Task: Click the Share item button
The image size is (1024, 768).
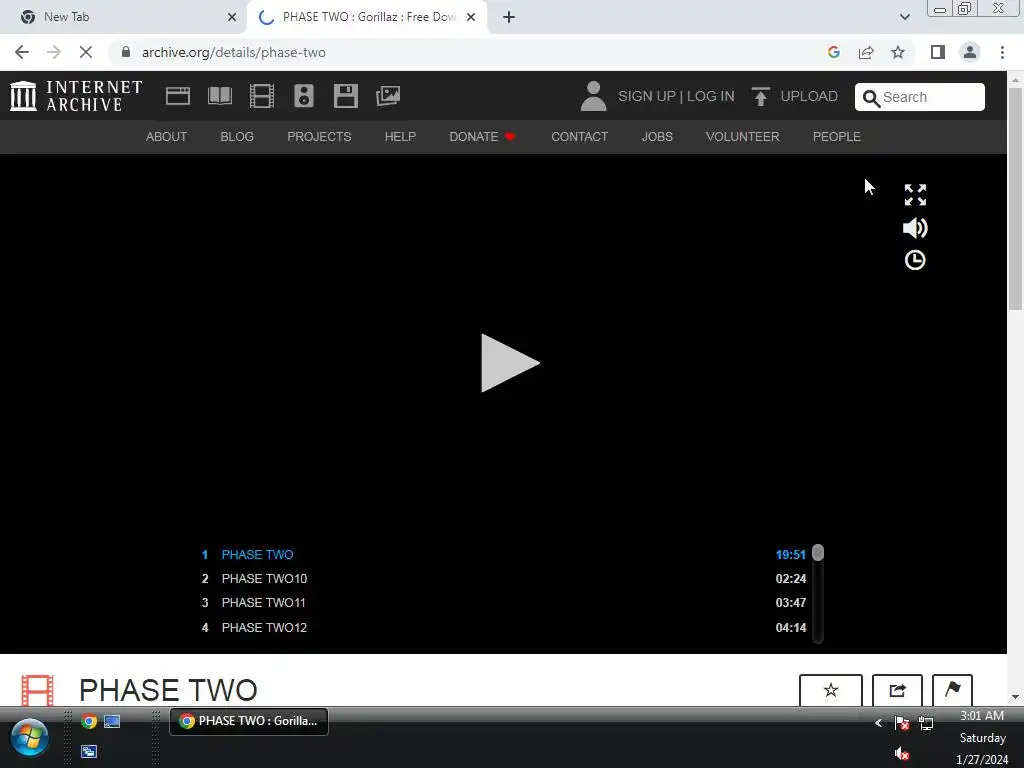Action: pyautogui.click(x=897, y=690)
